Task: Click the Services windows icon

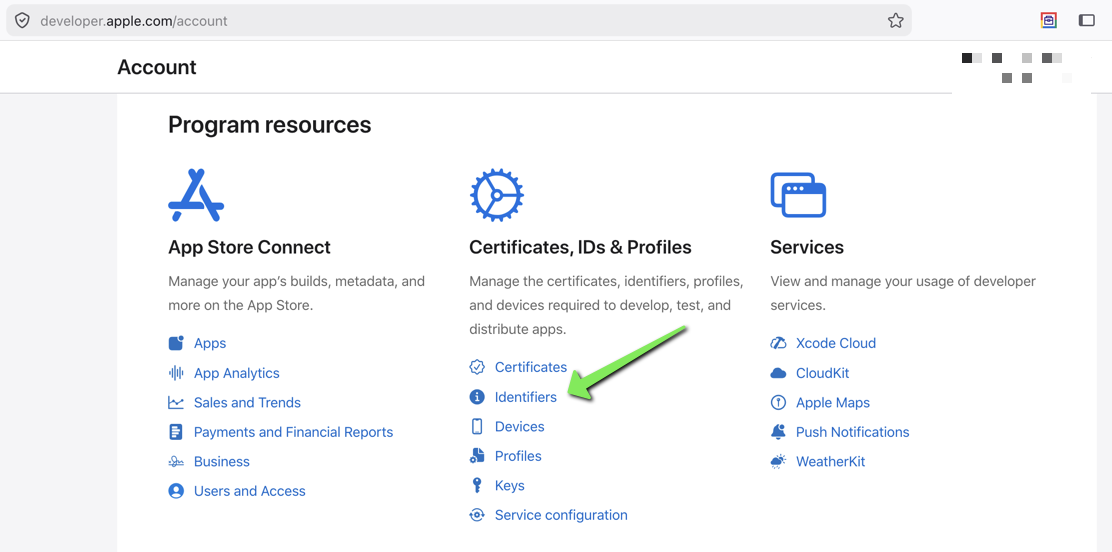Action: 799,195
